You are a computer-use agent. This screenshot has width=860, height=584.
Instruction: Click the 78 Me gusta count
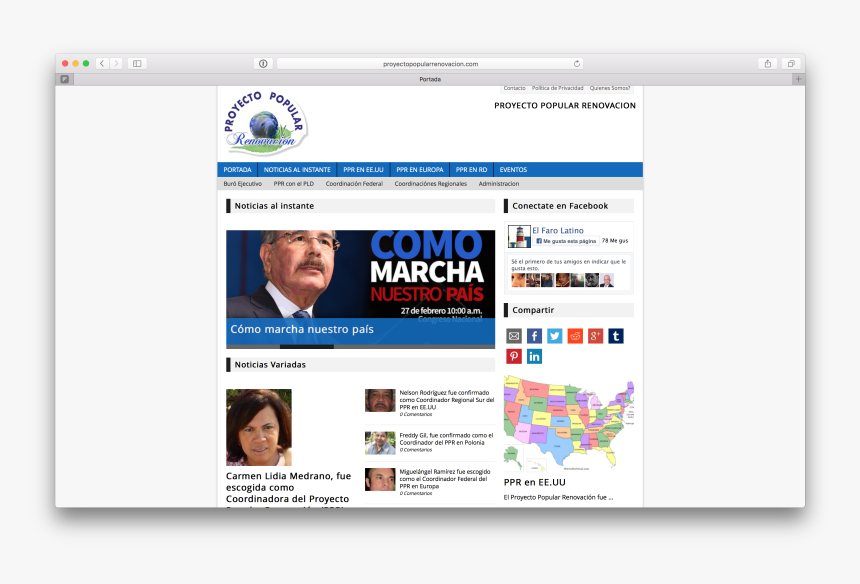point(615,241)
